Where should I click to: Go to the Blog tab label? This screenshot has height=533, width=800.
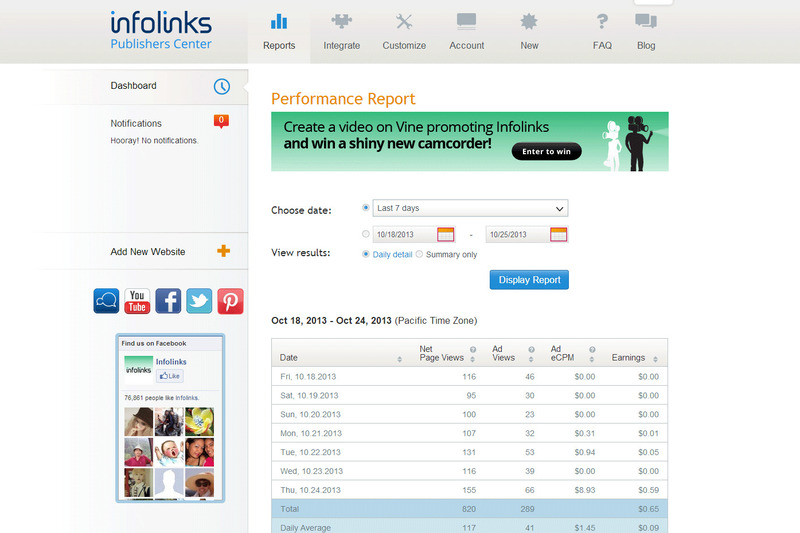(646, 45)
